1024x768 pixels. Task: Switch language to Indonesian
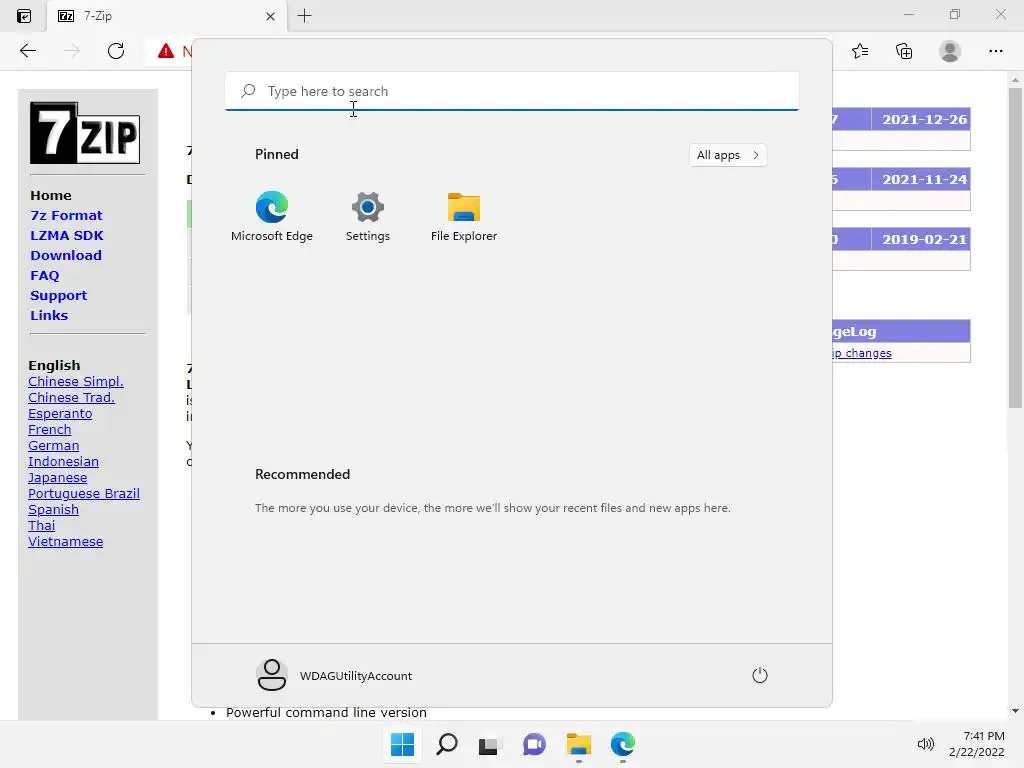tap(63, 462)
